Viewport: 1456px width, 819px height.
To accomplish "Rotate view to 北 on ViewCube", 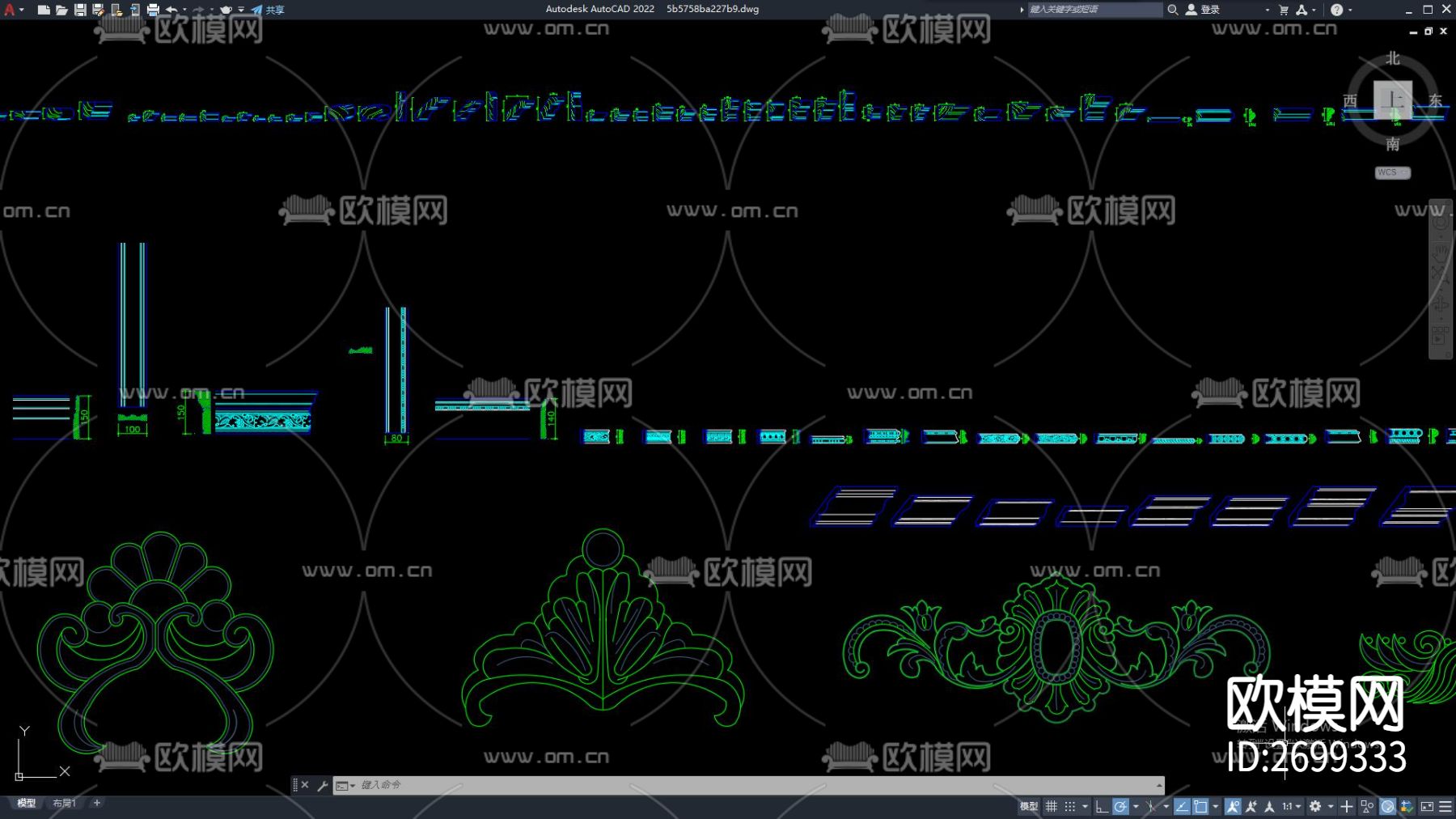I will (1392, 58).
